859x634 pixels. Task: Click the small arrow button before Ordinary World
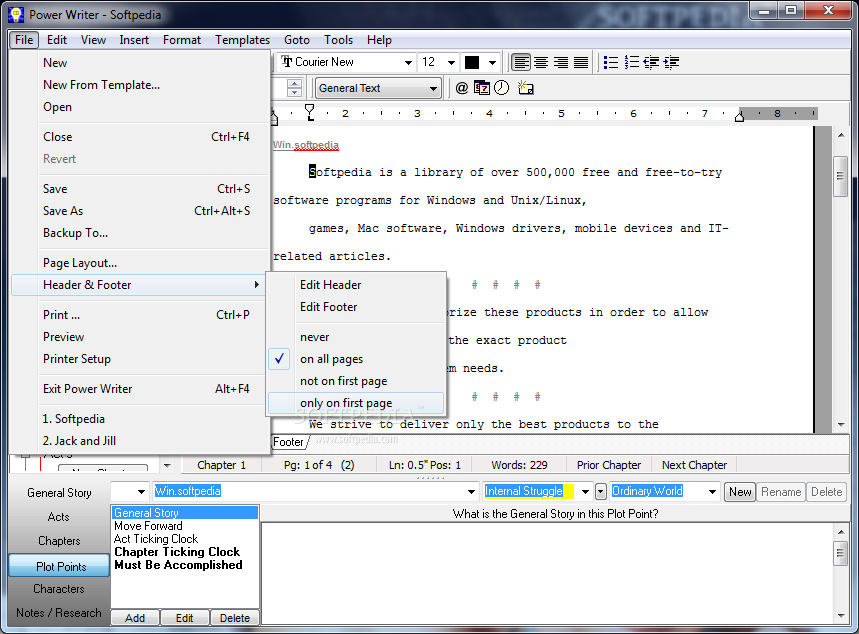coord(601,492)
